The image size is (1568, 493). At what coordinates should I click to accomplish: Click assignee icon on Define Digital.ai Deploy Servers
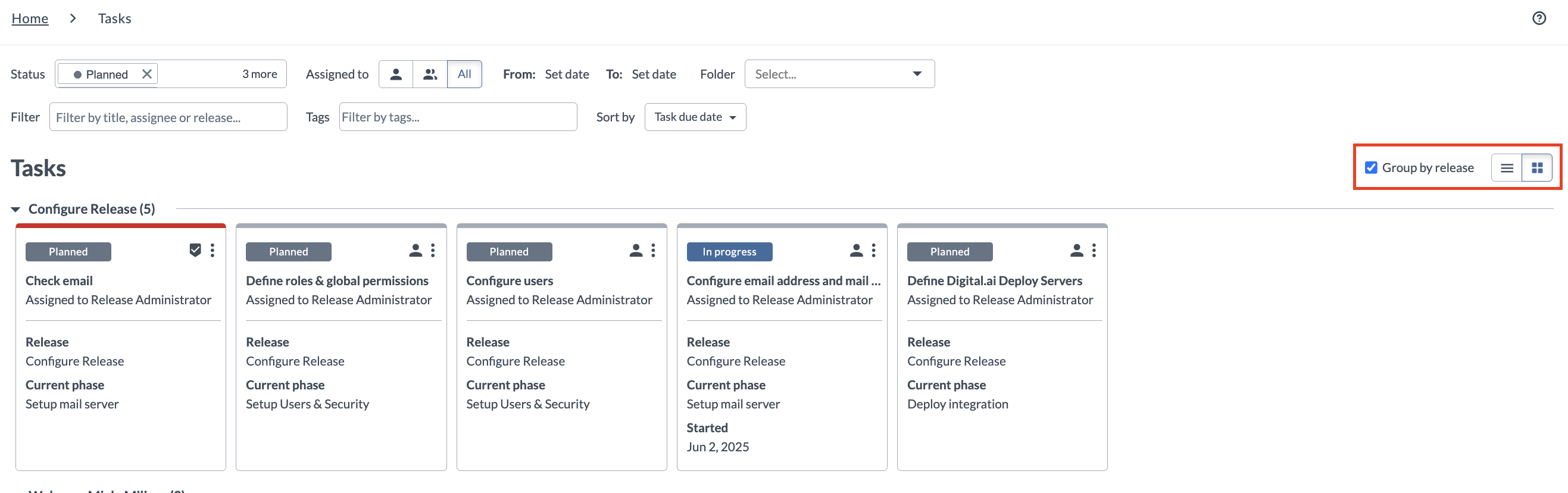pos(1077,250)
